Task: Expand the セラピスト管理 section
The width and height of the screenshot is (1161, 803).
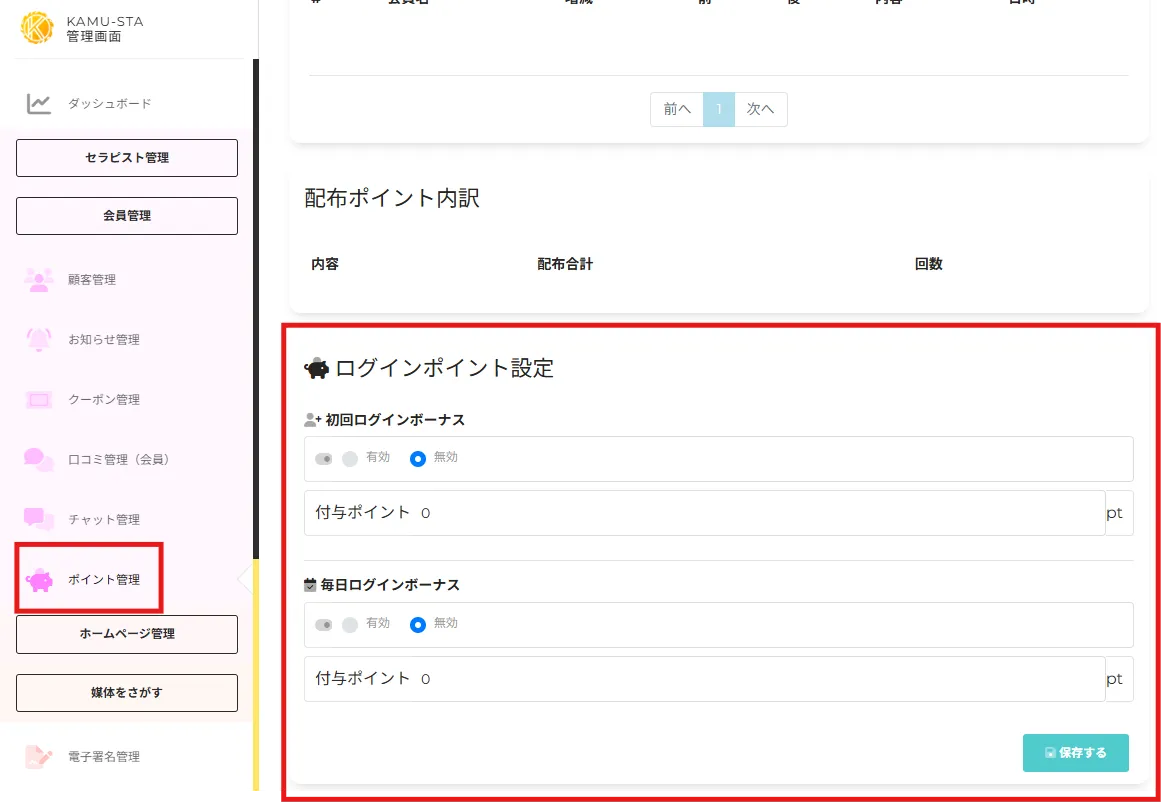Action: [127, 158]
